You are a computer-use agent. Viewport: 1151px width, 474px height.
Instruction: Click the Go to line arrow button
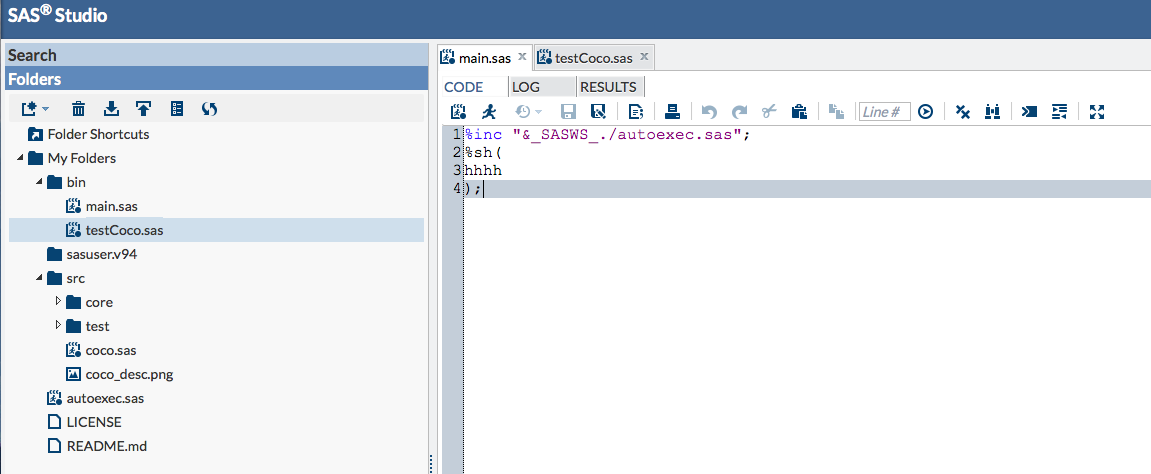[926, 112]
